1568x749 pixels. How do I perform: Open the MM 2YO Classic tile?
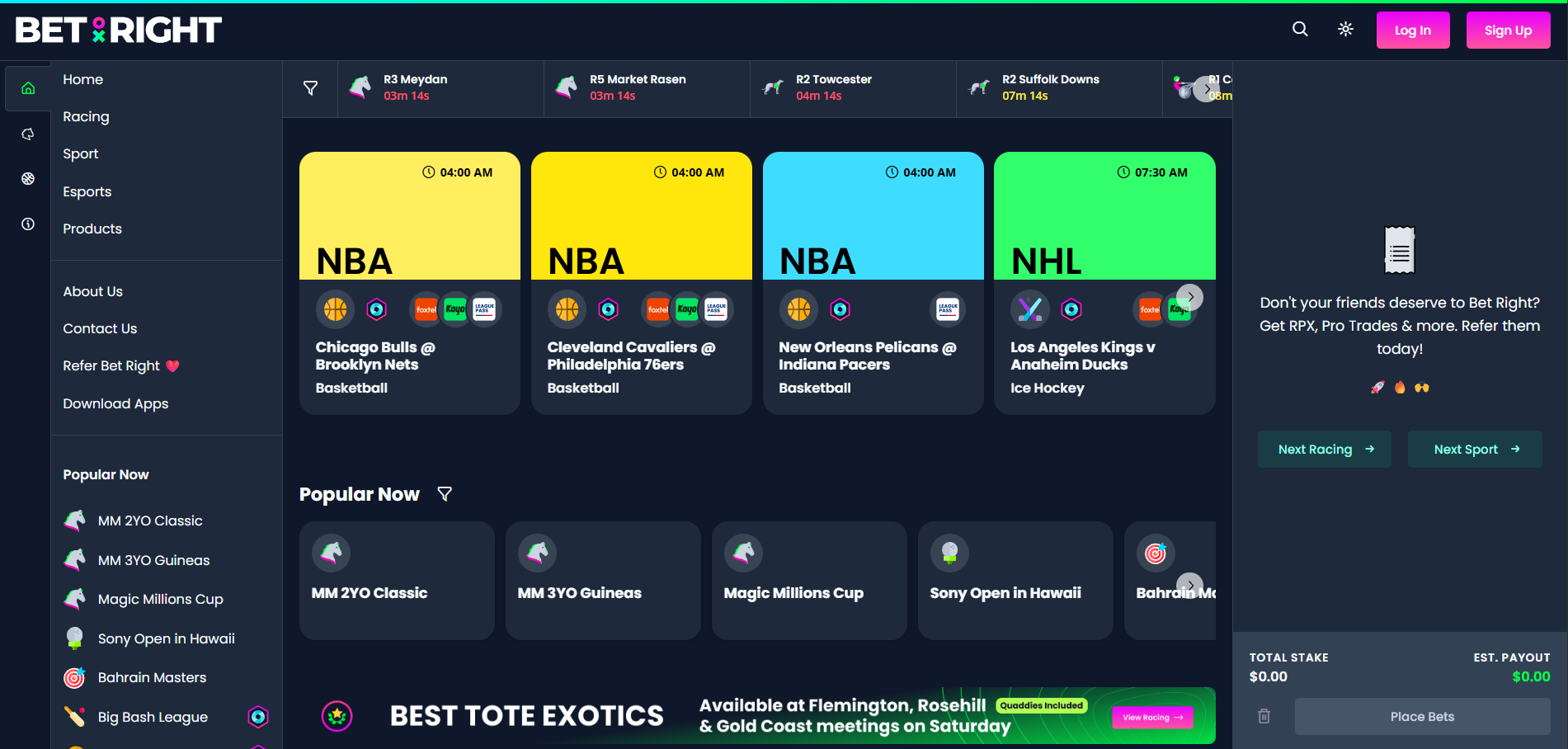[x=397, y=581]
